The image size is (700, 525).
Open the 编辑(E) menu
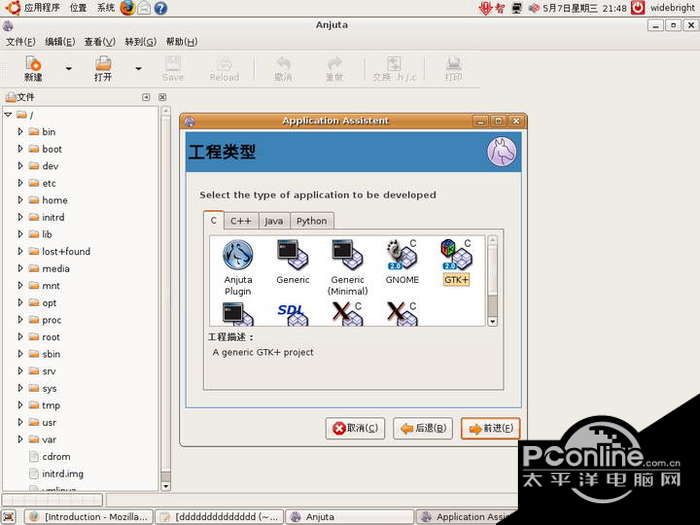[x=60, y=42]
